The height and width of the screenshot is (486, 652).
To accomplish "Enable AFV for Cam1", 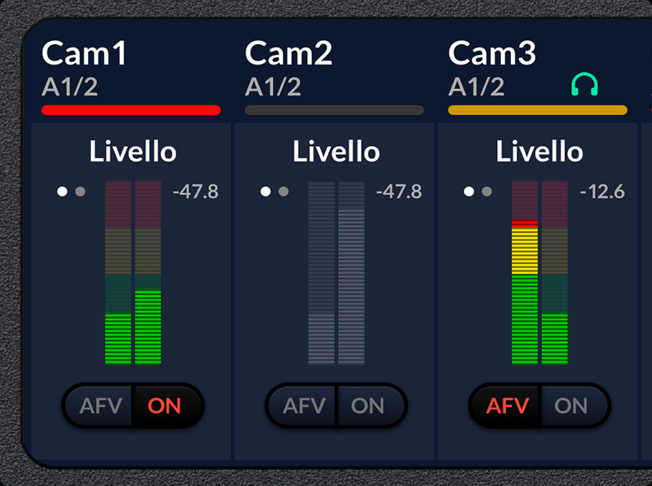I will [99, 406].
